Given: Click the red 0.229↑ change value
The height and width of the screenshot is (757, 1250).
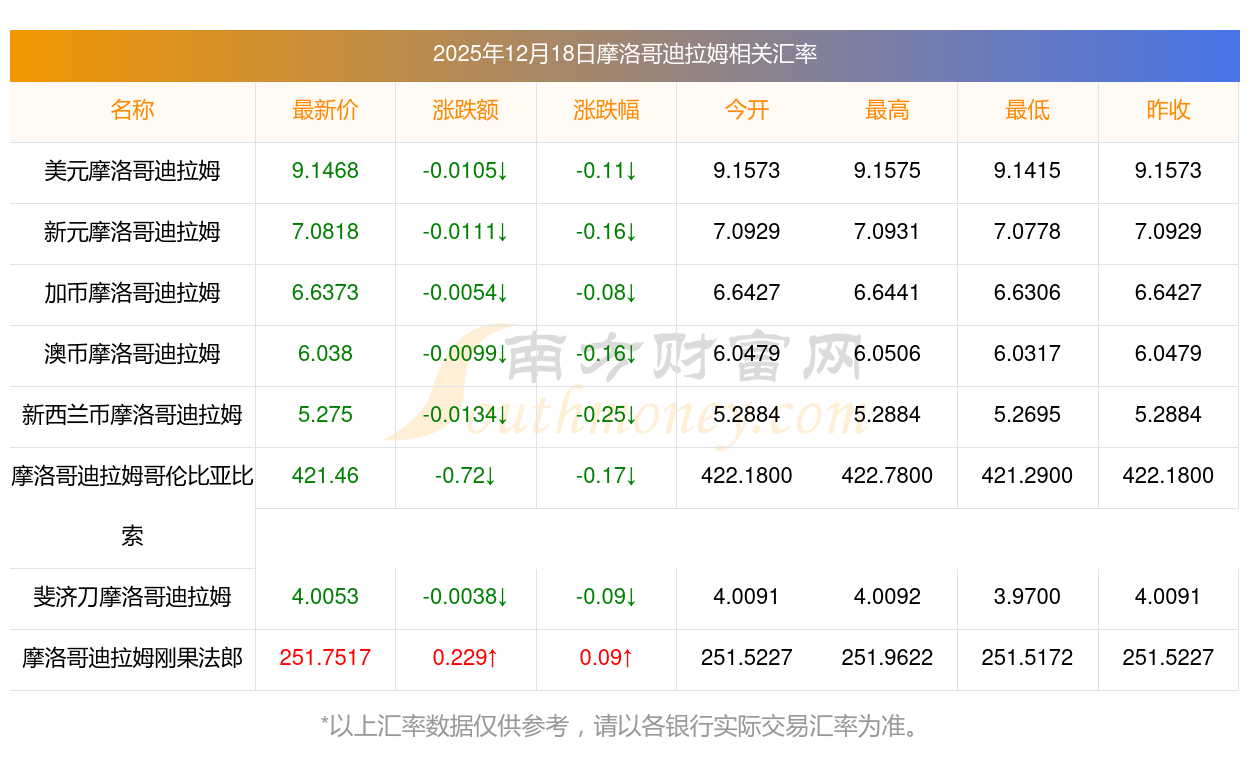Looking at the screenshot, I should pos(465,658).
